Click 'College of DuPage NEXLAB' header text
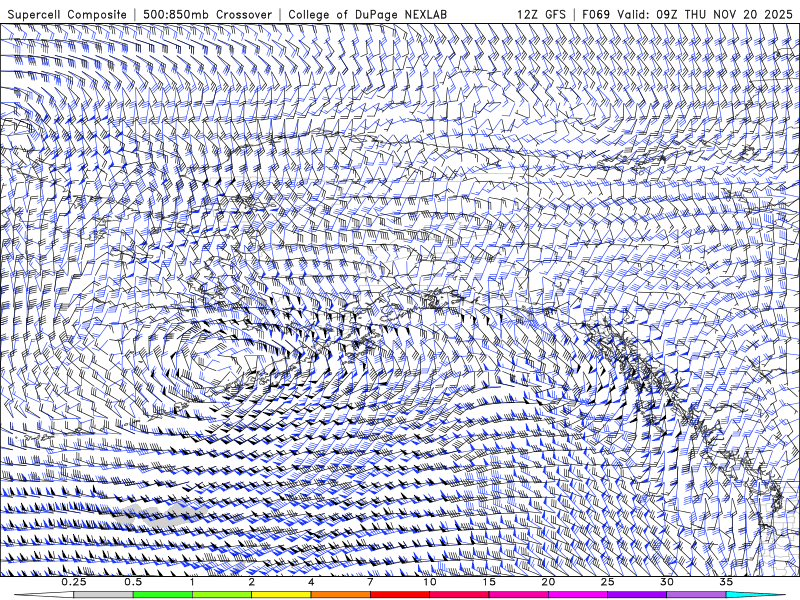800x600 pixels. tap(367, 15)
